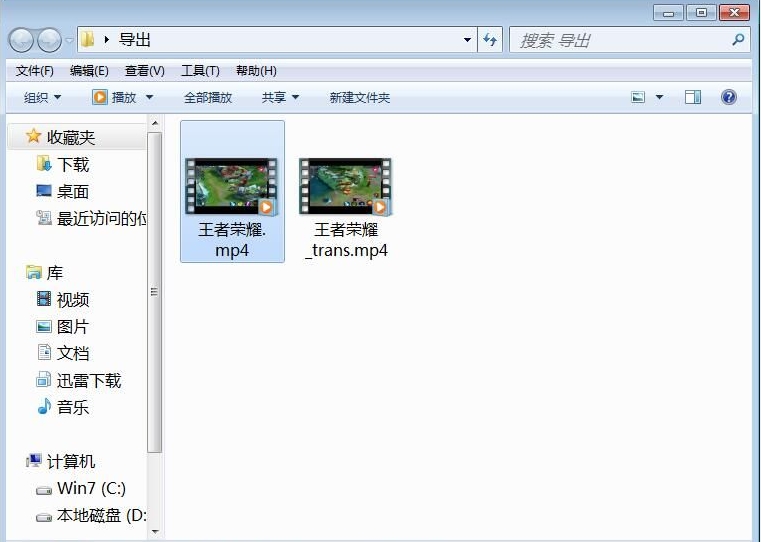Screen dimensions: 761x542
Task: Click the Win7 (C:) drive icon
Action: coord(44,491)
